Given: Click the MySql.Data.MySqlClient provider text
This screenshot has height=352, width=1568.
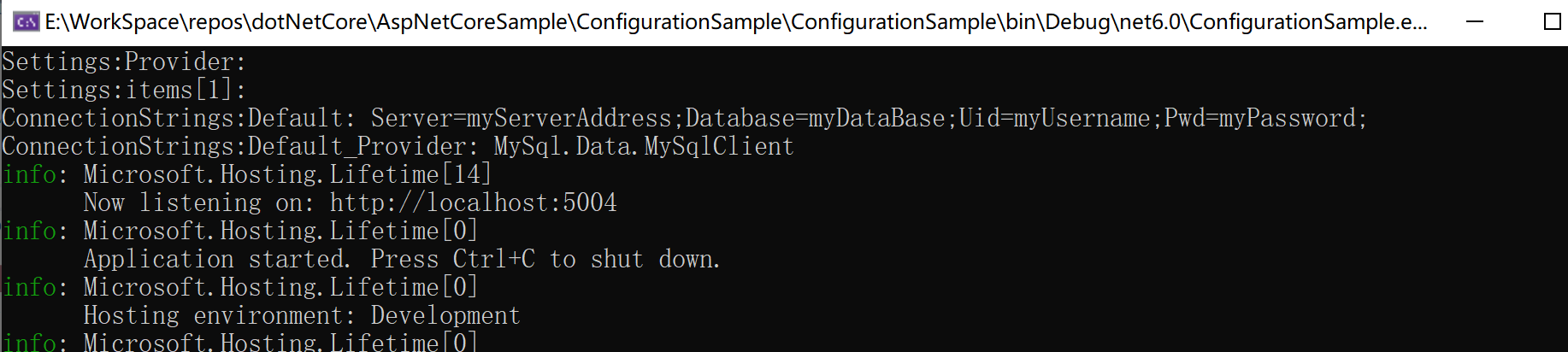Looking at the screenshot, I should pos(644,146).
